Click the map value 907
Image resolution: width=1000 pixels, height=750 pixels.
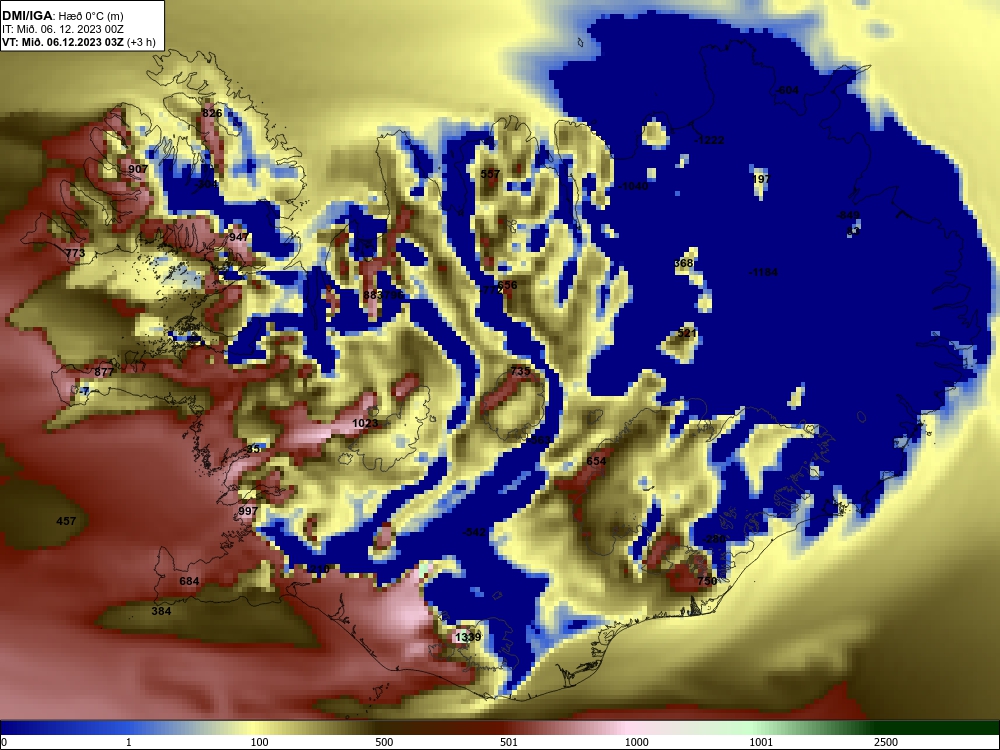(138, 169)
